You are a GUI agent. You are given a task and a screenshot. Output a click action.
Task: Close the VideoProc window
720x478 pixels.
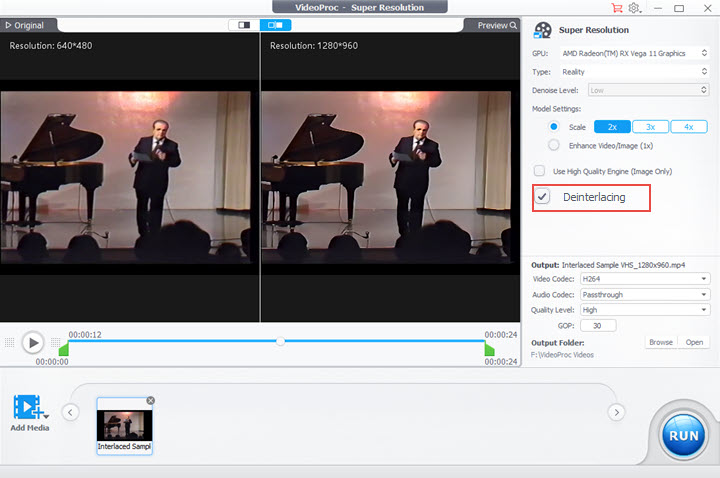(708, 8)
